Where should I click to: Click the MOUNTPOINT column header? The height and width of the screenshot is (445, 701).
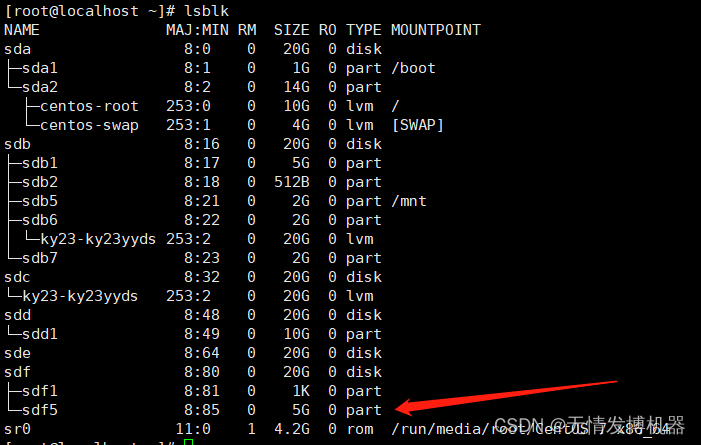coord(435,30)
